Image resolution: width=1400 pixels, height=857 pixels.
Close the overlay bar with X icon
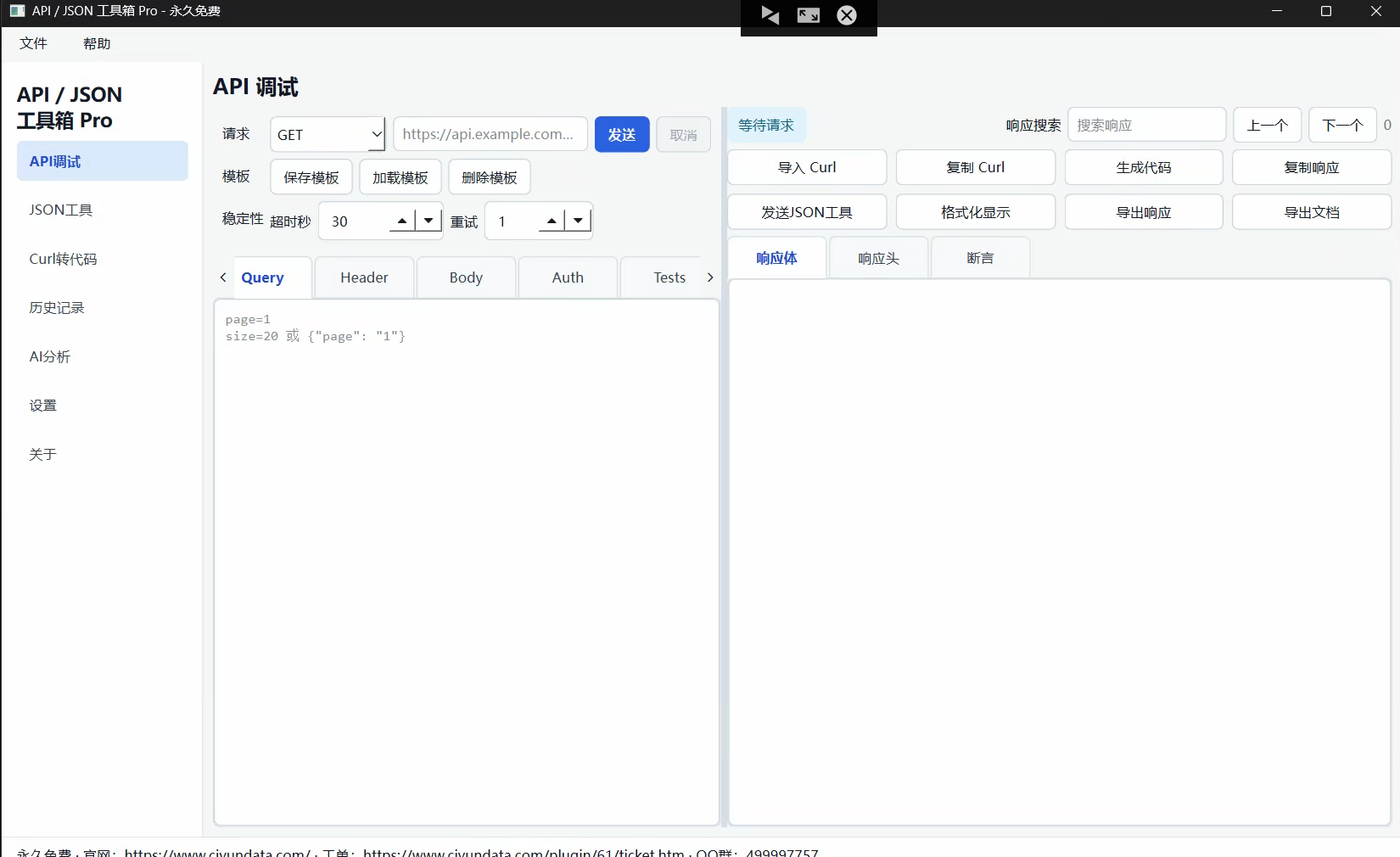pos(847,15)
